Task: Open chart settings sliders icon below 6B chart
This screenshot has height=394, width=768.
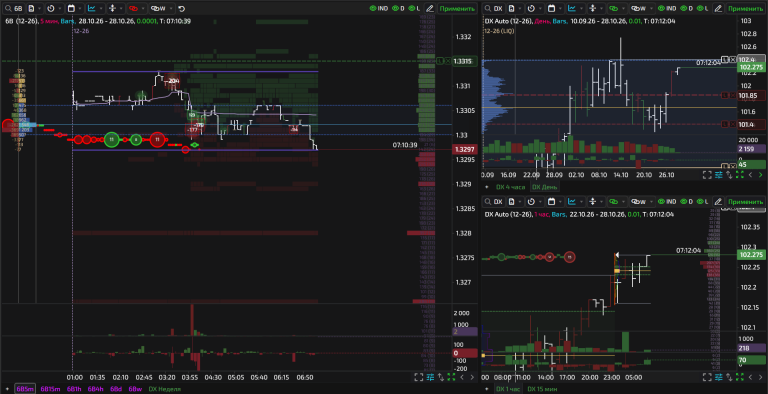Action: (x=430, y=377)
